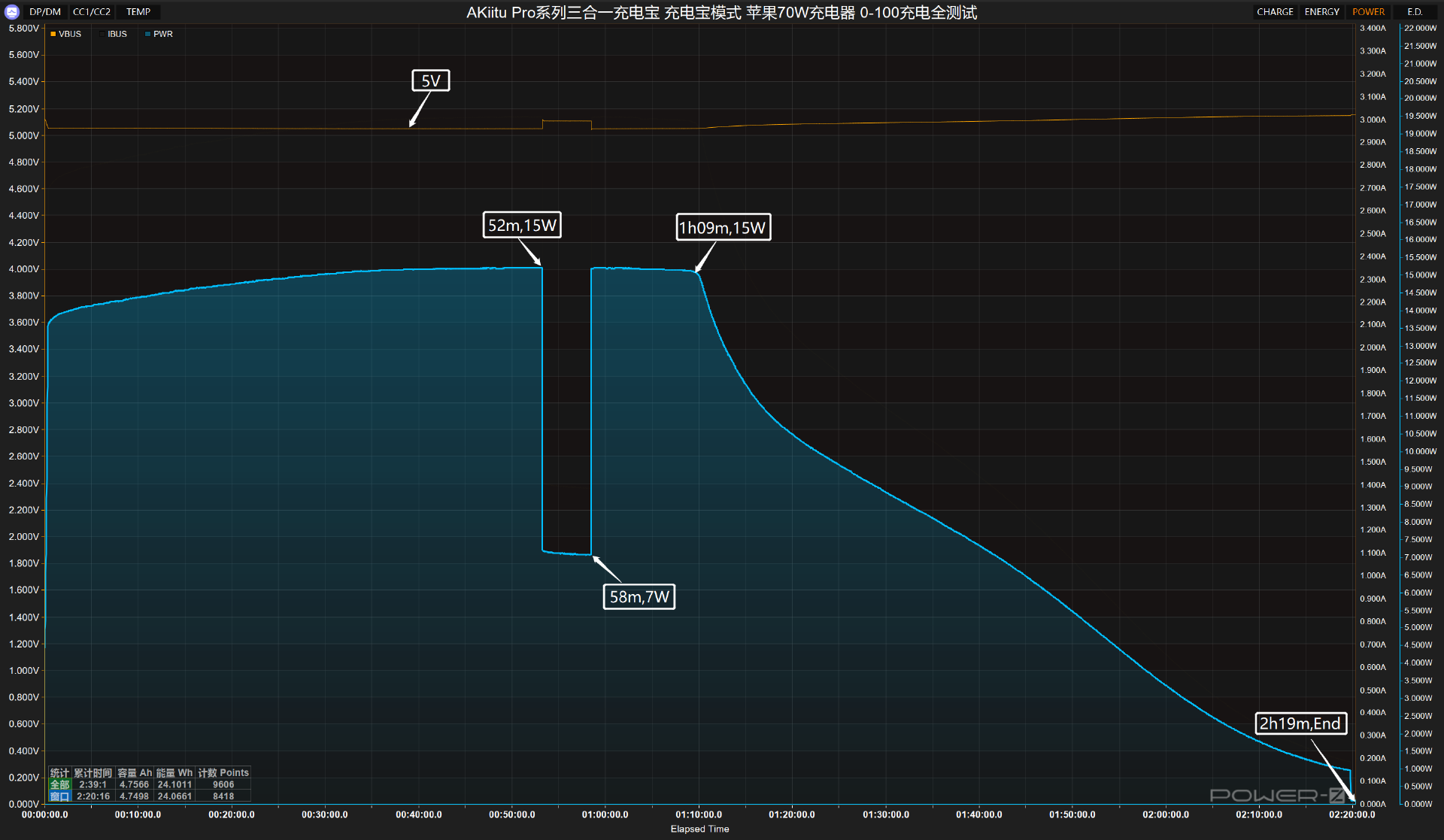Select the ENERGY view tab

pyautogui.click(x=1322, y=12)
